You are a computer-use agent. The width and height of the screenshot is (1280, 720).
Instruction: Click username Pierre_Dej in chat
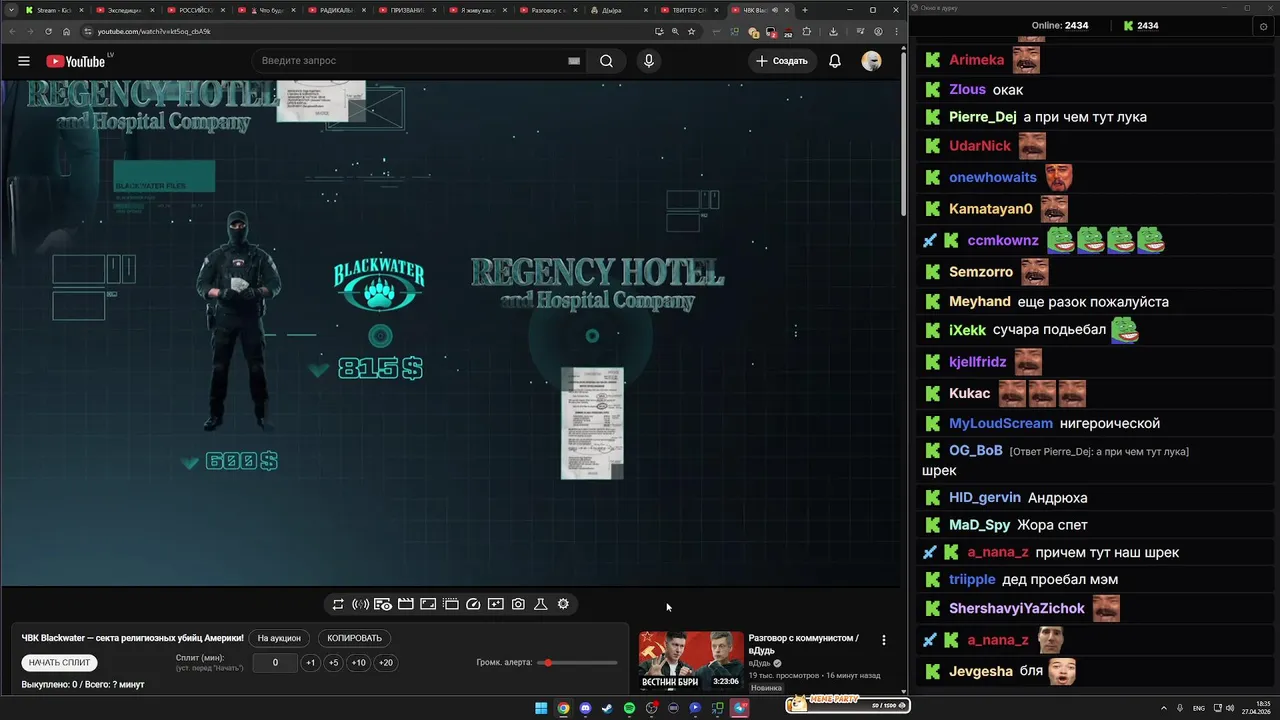[983, 117]
